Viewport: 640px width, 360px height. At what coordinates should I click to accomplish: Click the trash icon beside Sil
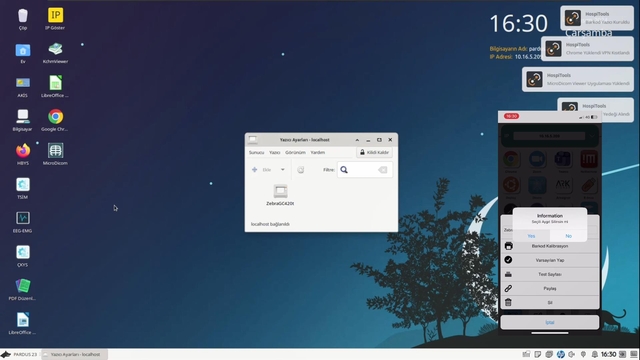coord(508,302)
